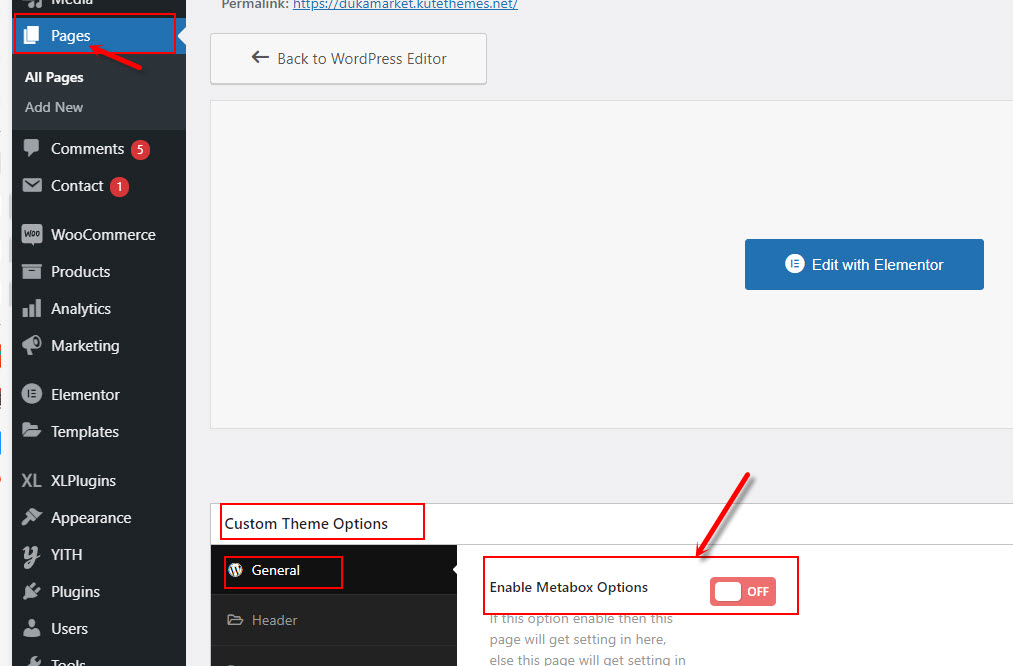1013x666 pixels.
Task: Open the Appearance menu item
Action: pos(99,517)
